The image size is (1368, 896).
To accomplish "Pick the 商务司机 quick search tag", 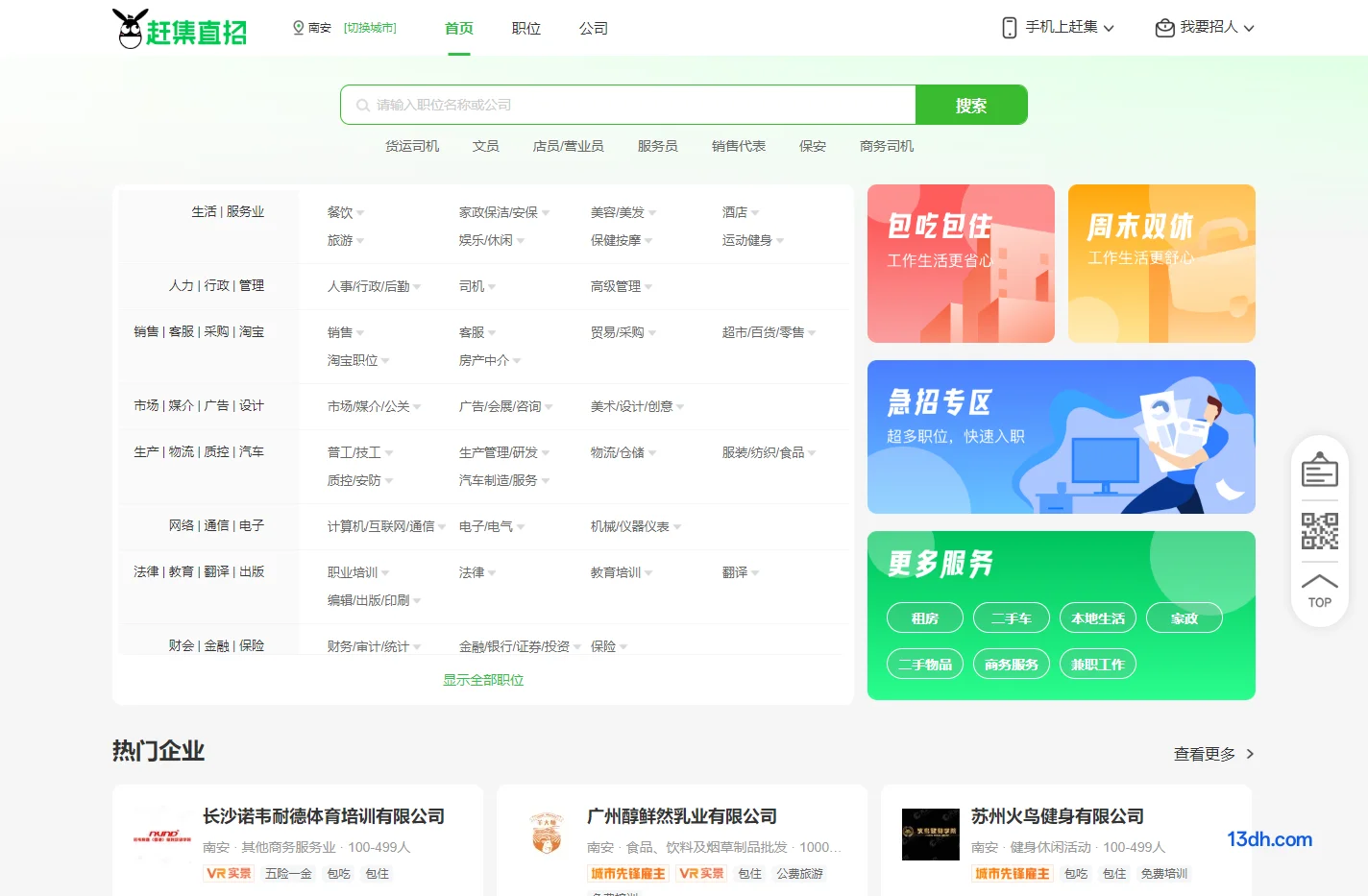I will 887,146.
